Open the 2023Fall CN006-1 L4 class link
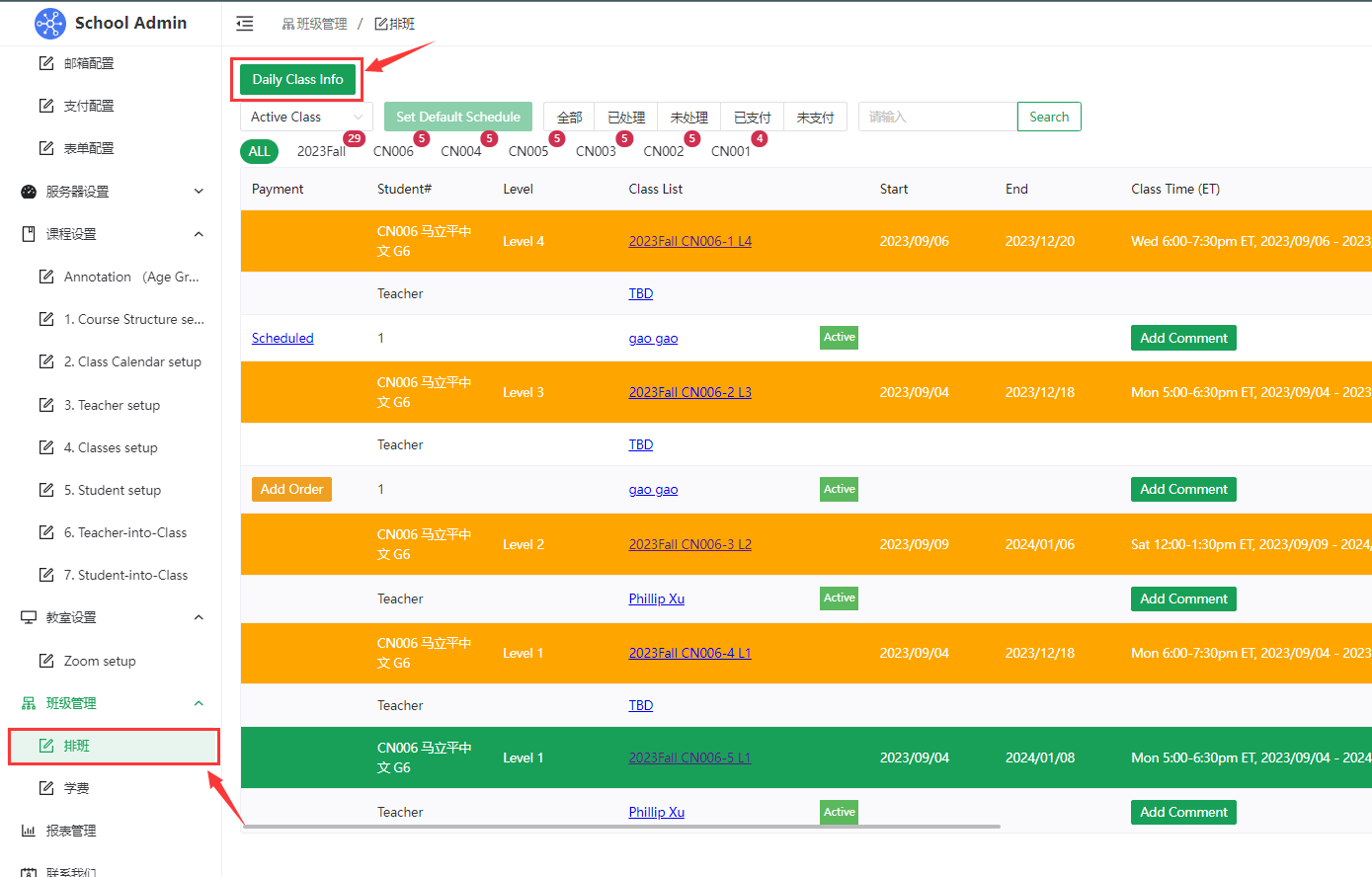This screenshot has width=1372, height=877. (689, 241)
